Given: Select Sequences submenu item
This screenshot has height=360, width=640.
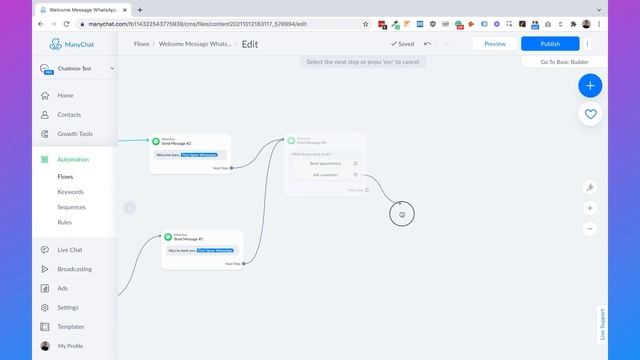Looking at the screenshot, I should tap(71, 207).
